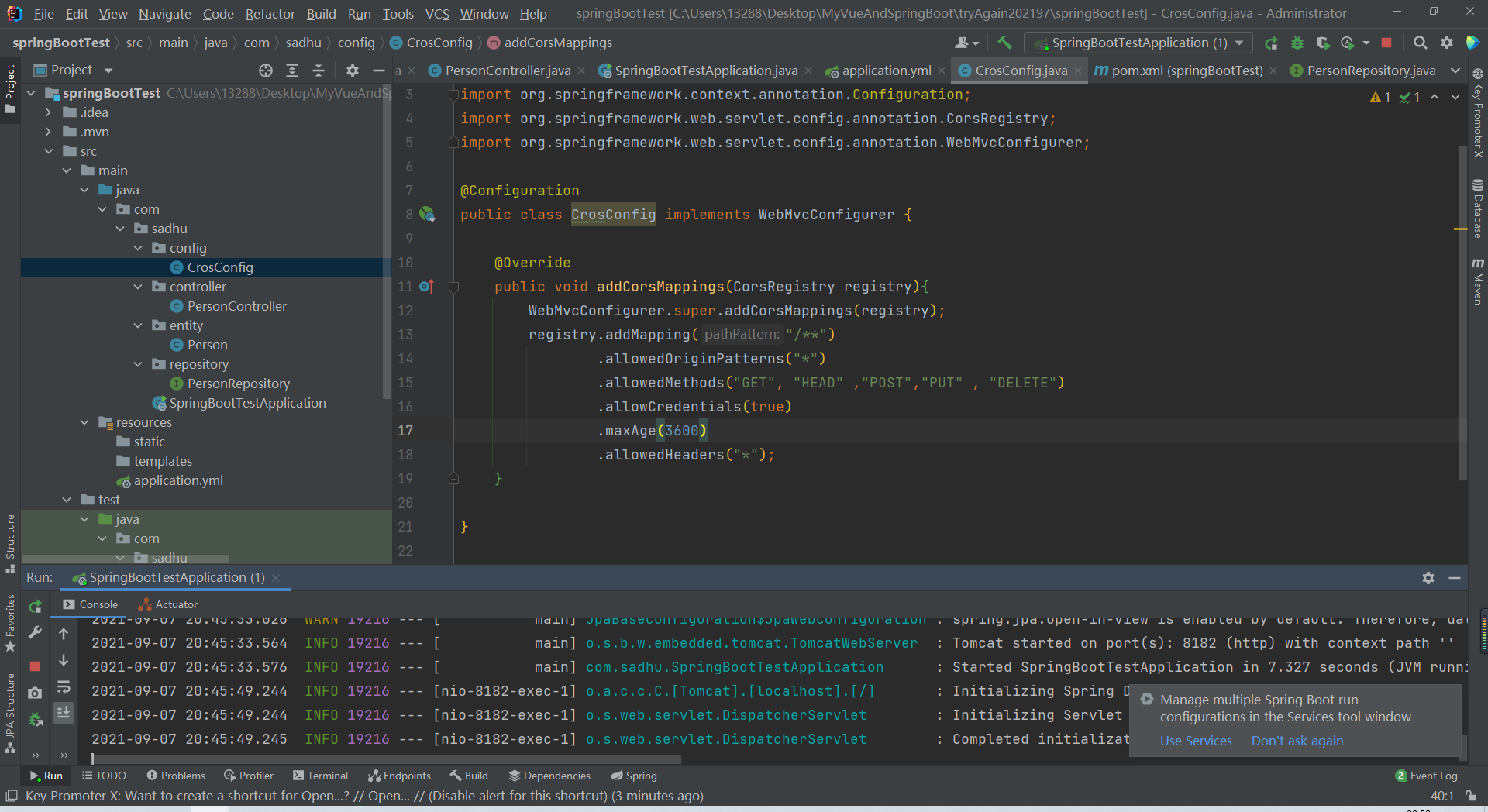
Task: Start debugging with the bug icon
Action: click(x=1297, y=43)
